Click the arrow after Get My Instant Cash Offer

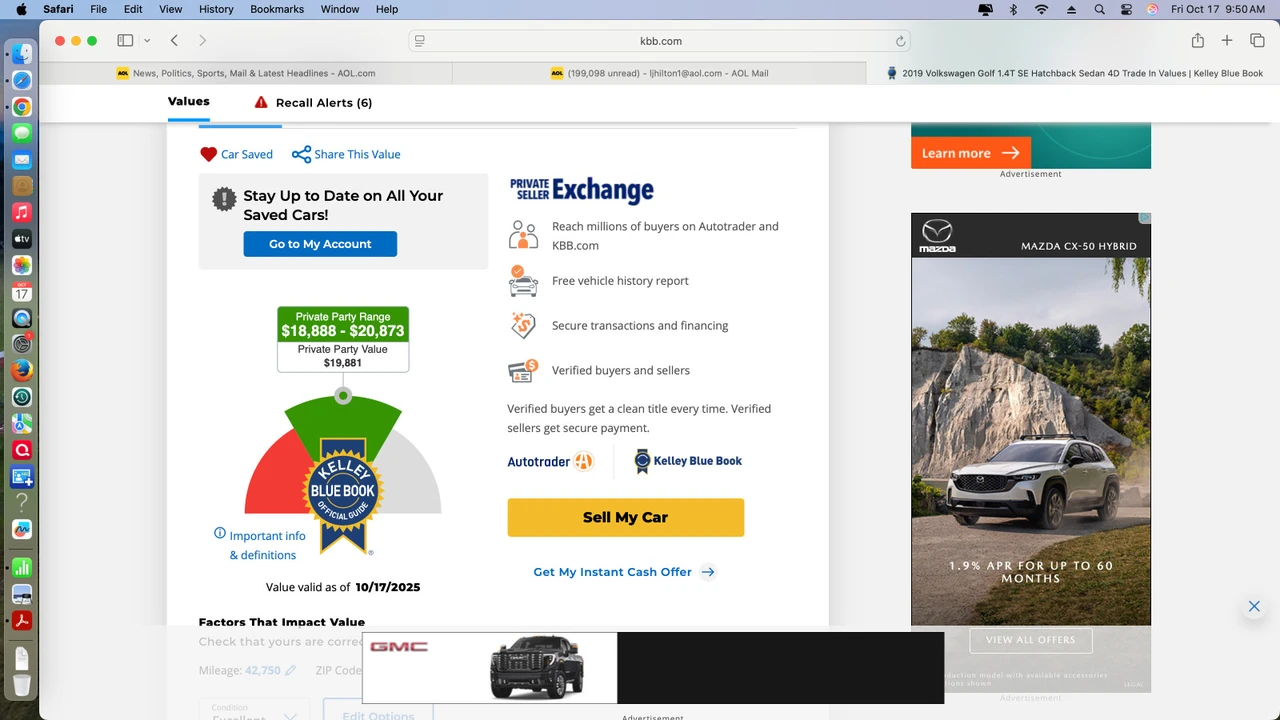click(x=708, y=572)
